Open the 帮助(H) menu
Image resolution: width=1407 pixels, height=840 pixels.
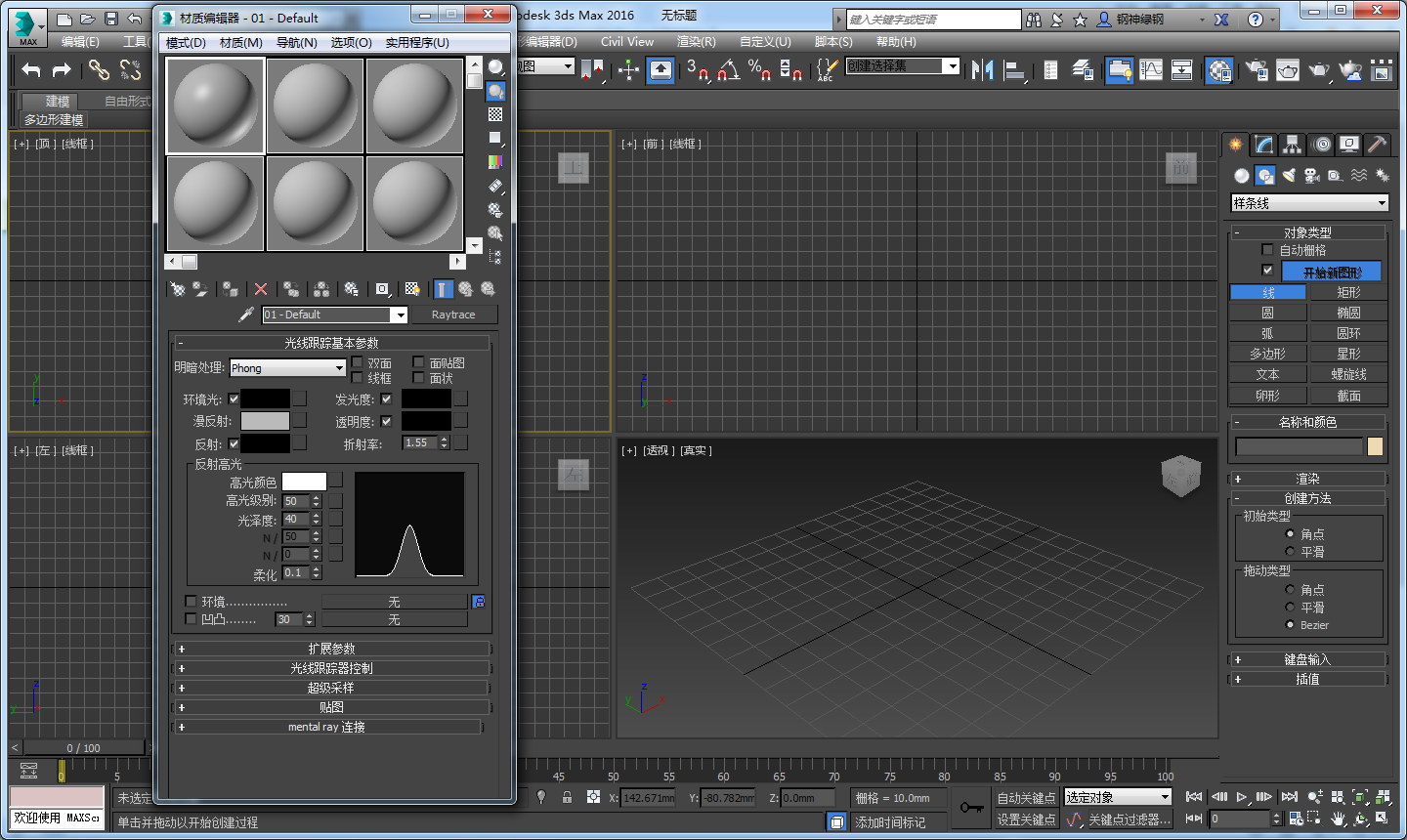(896, 42)
